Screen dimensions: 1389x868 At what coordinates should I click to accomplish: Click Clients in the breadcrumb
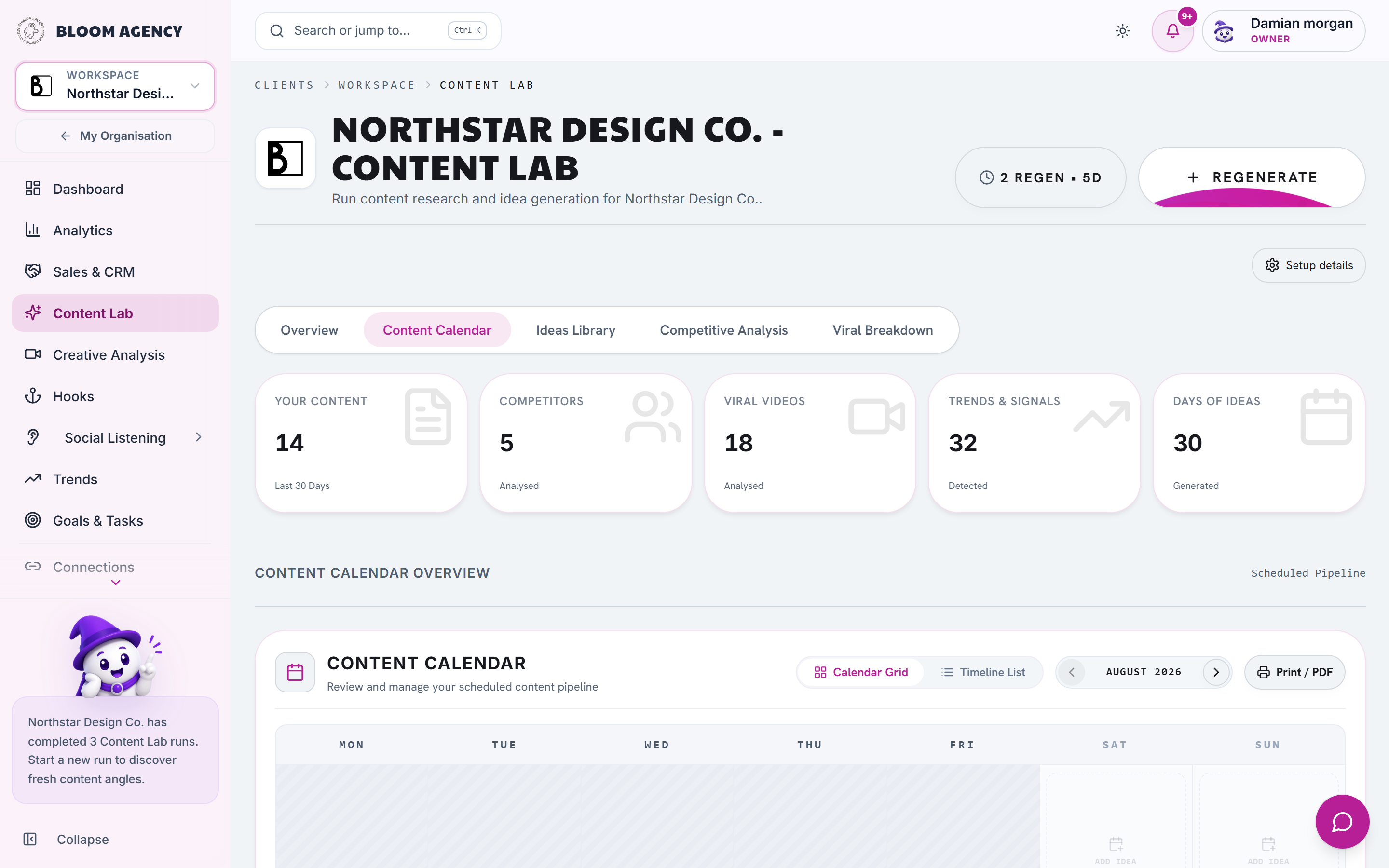pos(285,85)
